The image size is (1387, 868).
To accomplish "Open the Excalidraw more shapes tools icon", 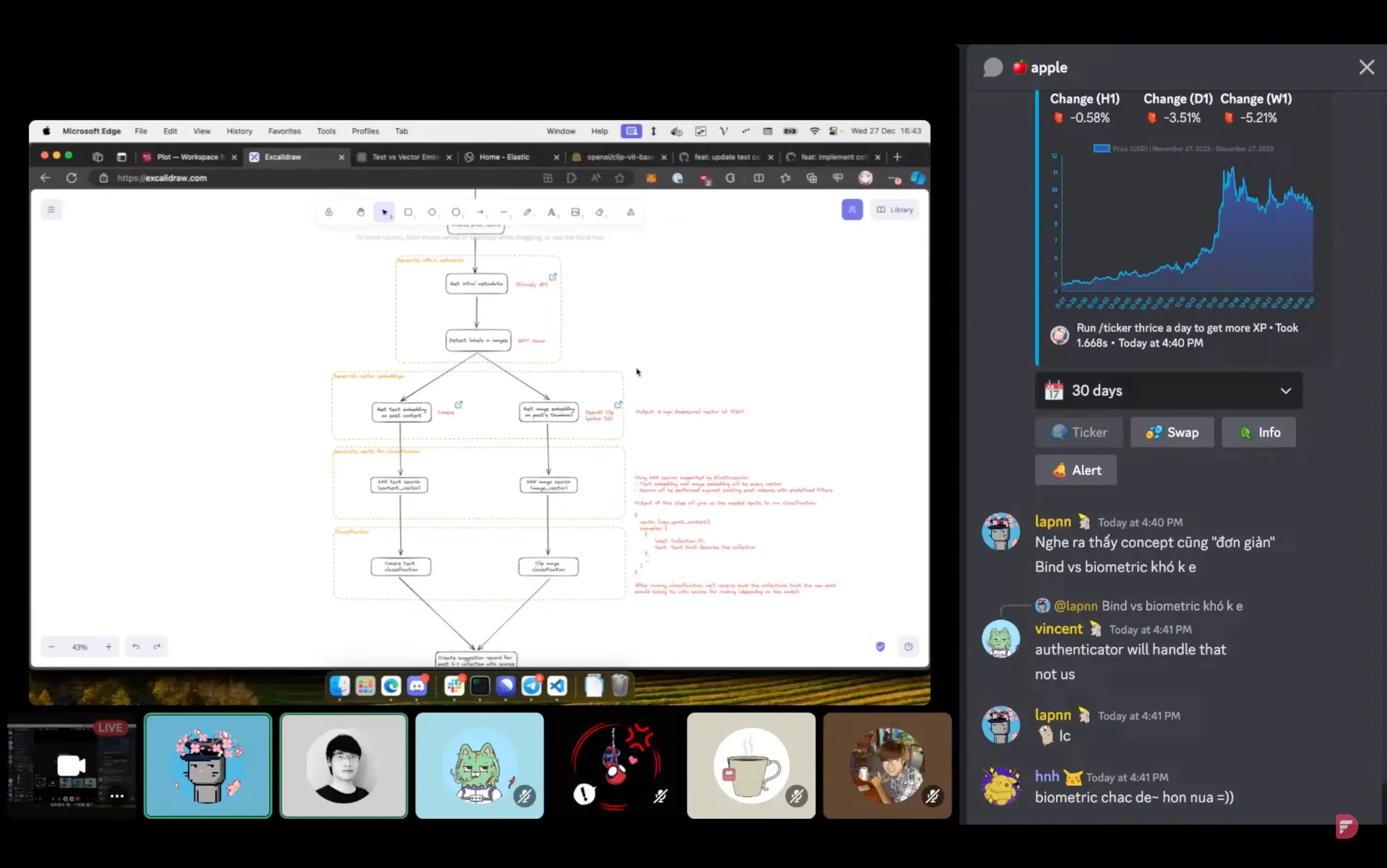I will coord(631,212).
